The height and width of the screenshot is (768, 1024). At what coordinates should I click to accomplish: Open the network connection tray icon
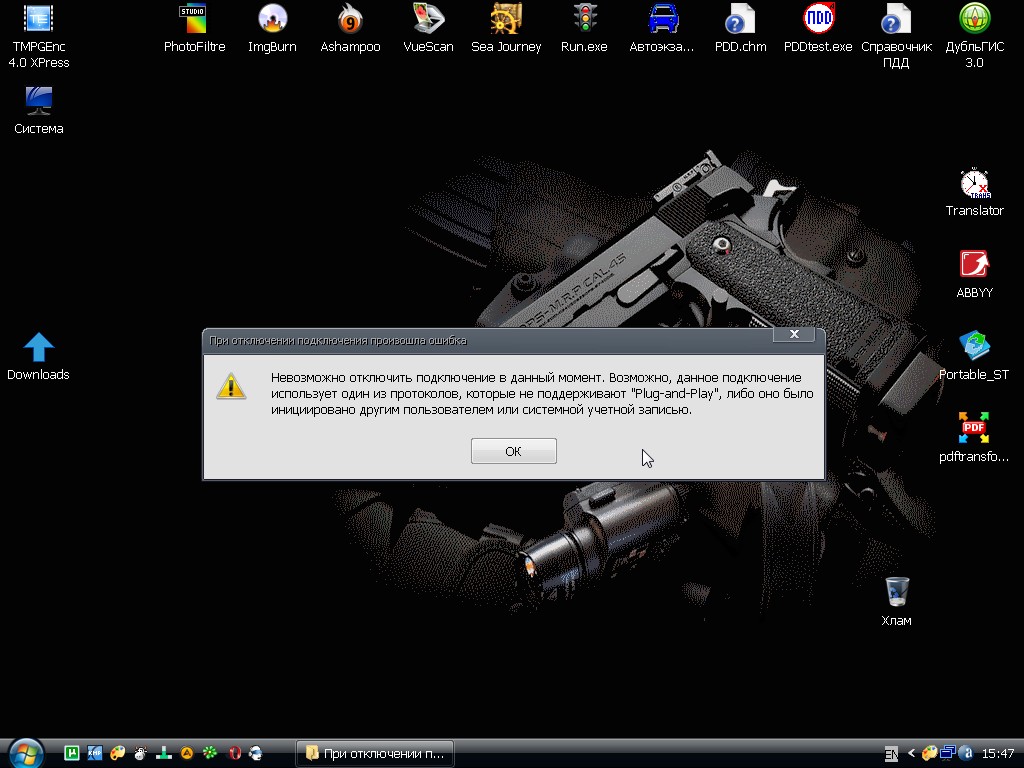pyautogui.click(x=948, y=753)
